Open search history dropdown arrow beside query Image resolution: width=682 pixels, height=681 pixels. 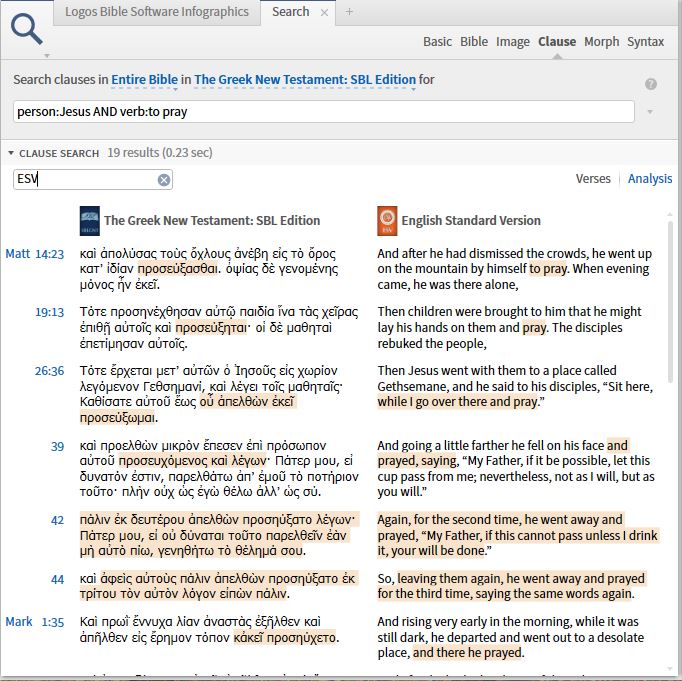[x=650, y=112]
